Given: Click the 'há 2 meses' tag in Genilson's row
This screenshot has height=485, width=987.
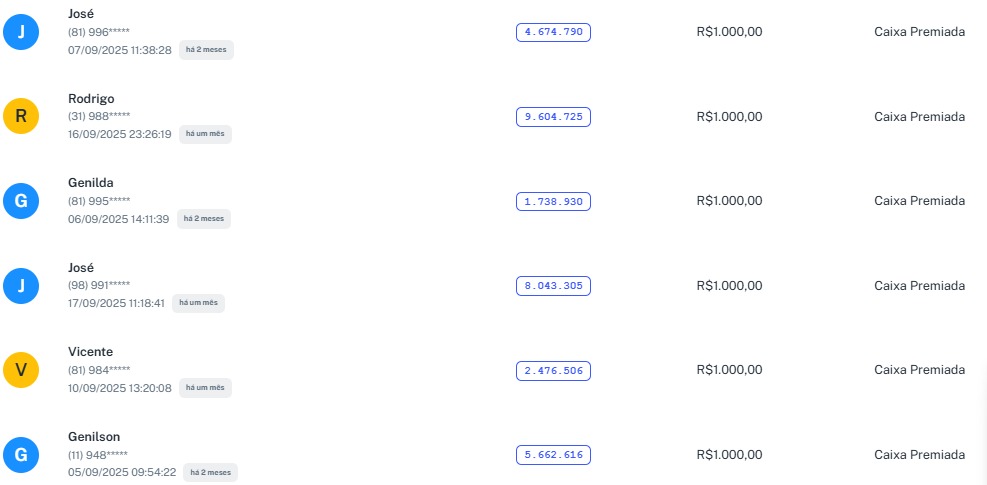Looking at the screenshot, I should pyautogui.click(x=210, y=472).
